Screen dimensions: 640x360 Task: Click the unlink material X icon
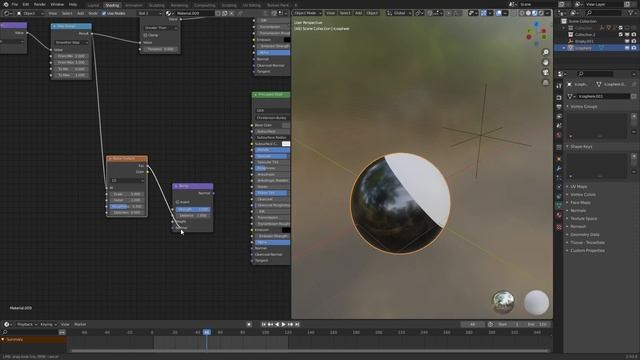click(231, 13)
